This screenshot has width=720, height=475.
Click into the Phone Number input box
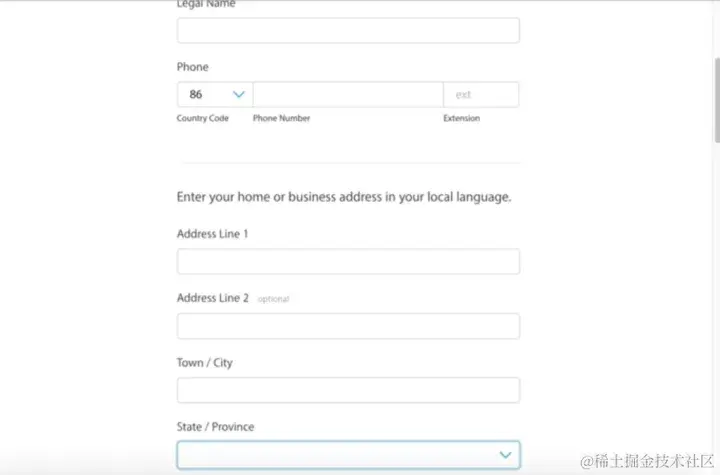pyautogui.click(x=348, y=95)
